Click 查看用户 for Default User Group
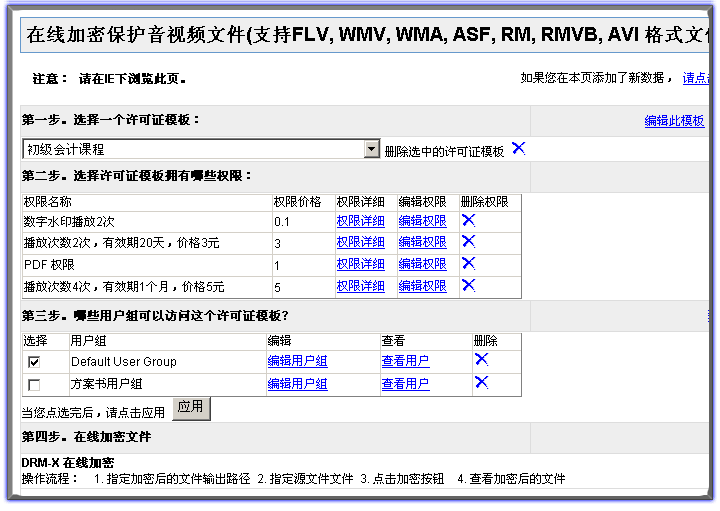Screen dimensions: 720x511 click(x=405, y=362)
